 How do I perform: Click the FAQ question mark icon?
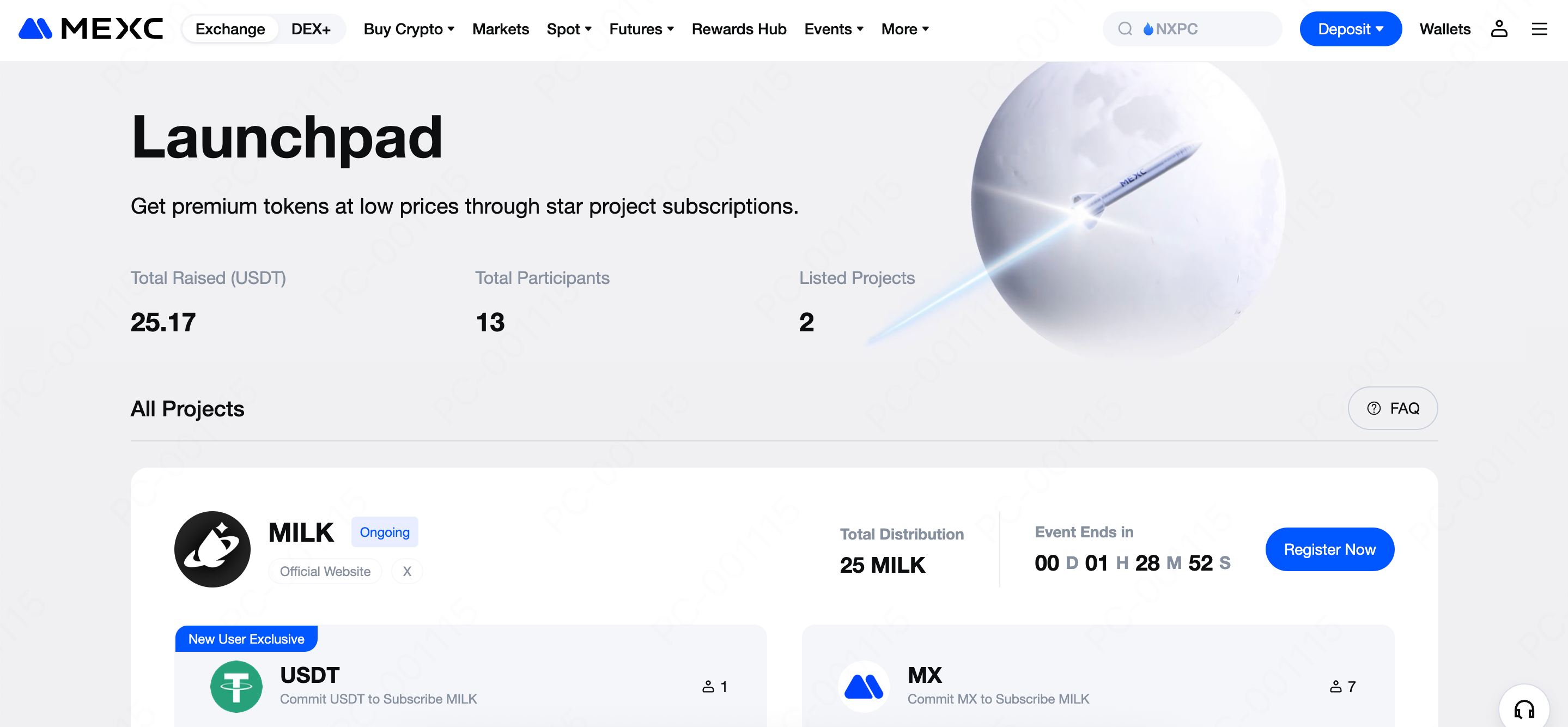coord(1374,408)
